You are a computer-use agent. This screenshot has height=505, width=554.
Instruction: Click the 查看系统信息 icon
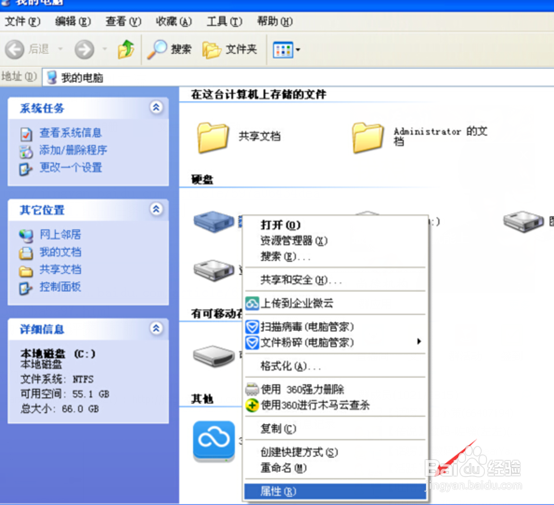(26, 134)
